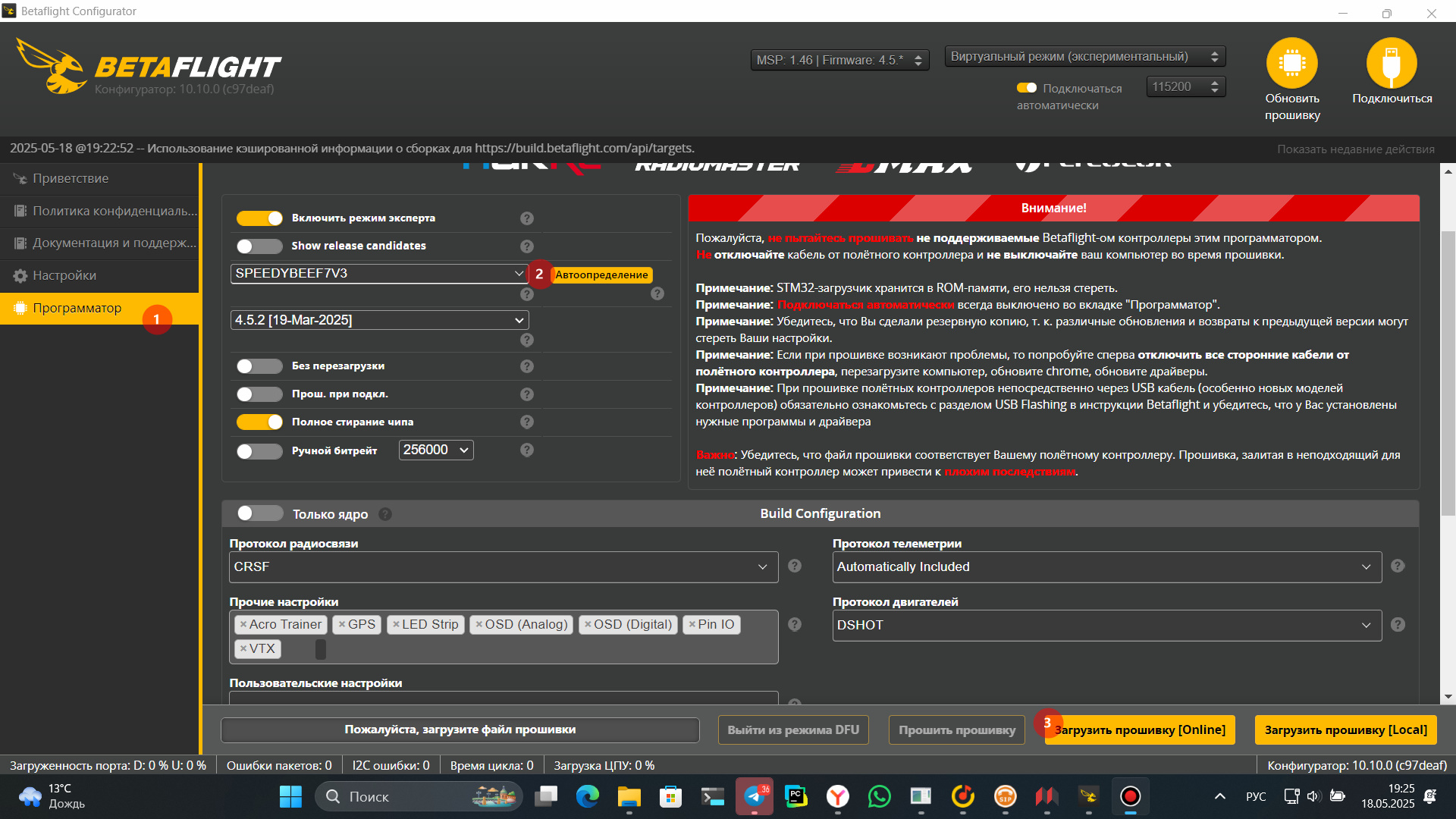Remove the Pin IO tag
1456x819 pixels.
point(692,624)
